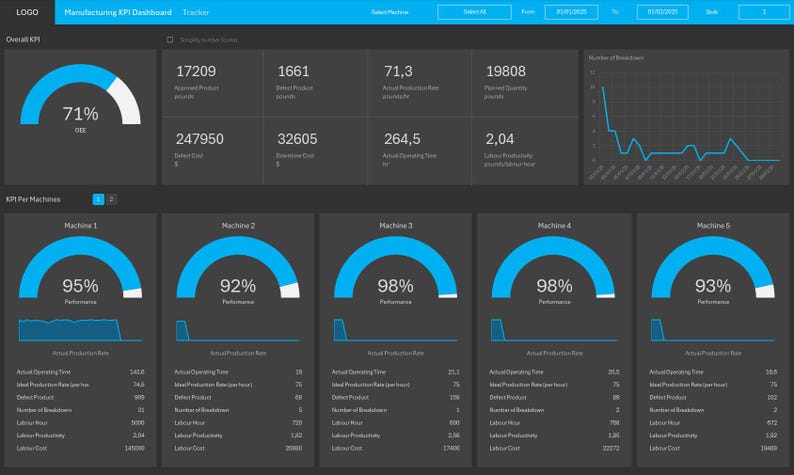The height and width of the screenshot is (475, 794).
Task: Select the 1661 Defect Product value
Action: click(293, 71)
